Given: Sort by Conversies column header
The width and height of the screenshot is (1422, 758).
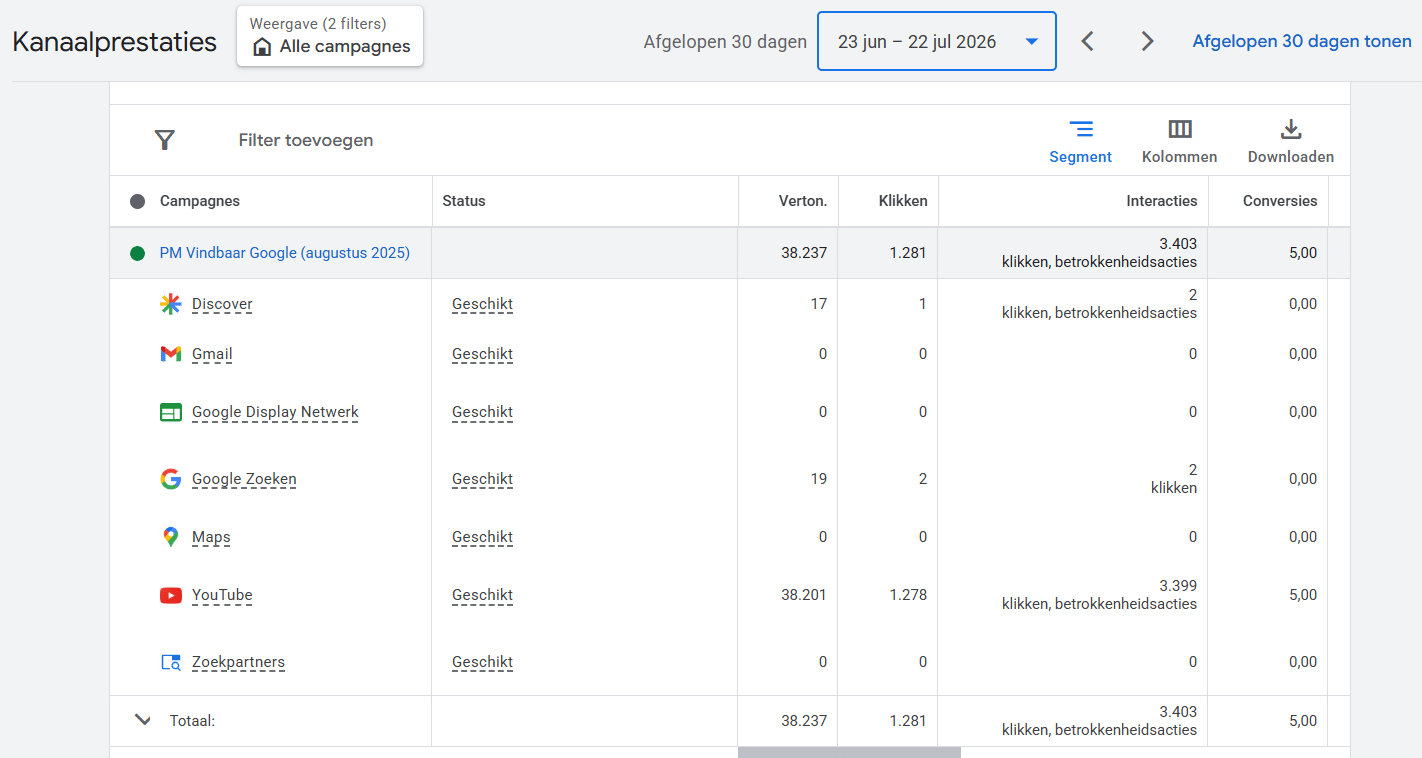Looking at the screenshot, I should [1280, 201].
